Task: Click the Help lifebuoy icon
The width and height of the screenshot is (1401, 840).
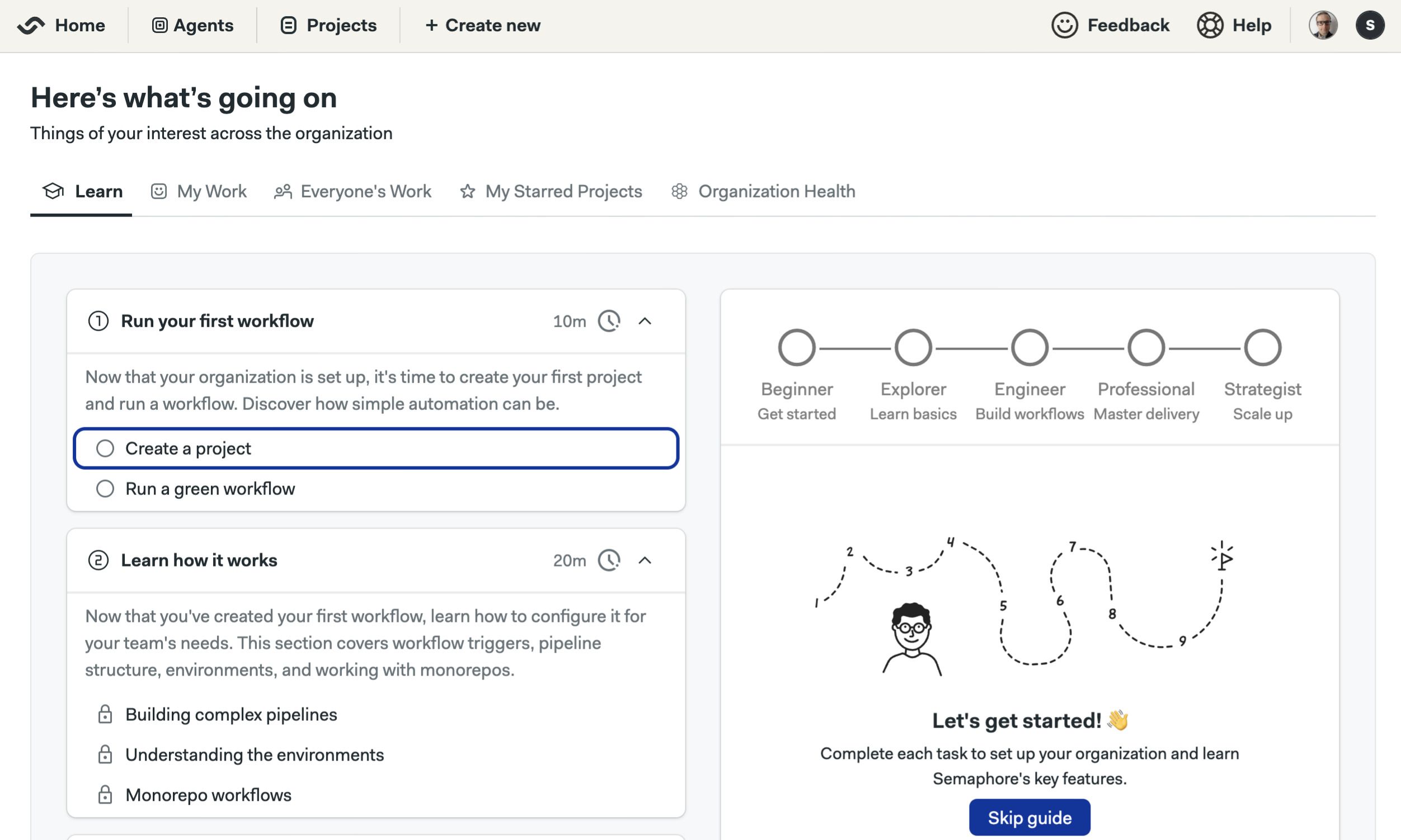Action: pyautogui.click(x=1210, y=26)
